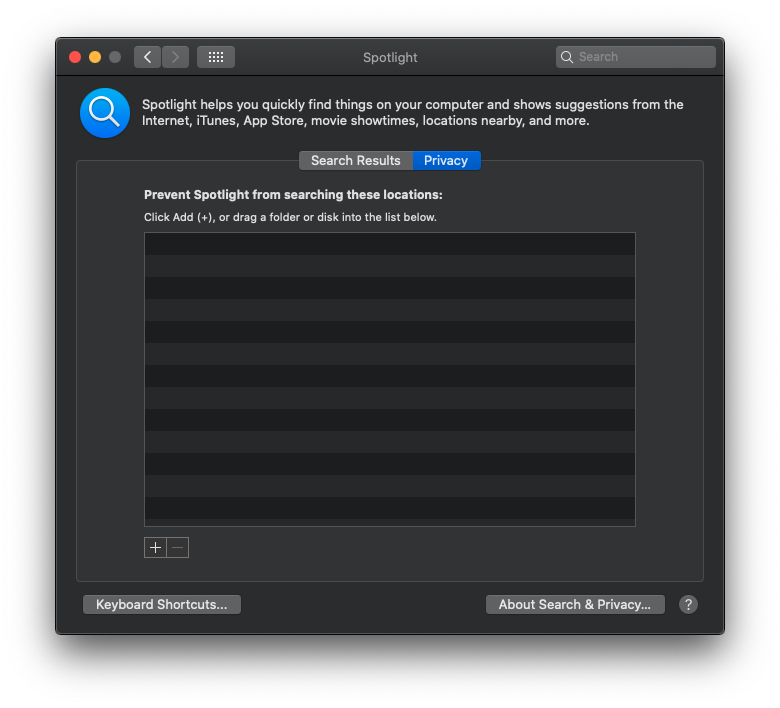
Task: Focus the Search field in the toolbar
Action: pos(636,57)
